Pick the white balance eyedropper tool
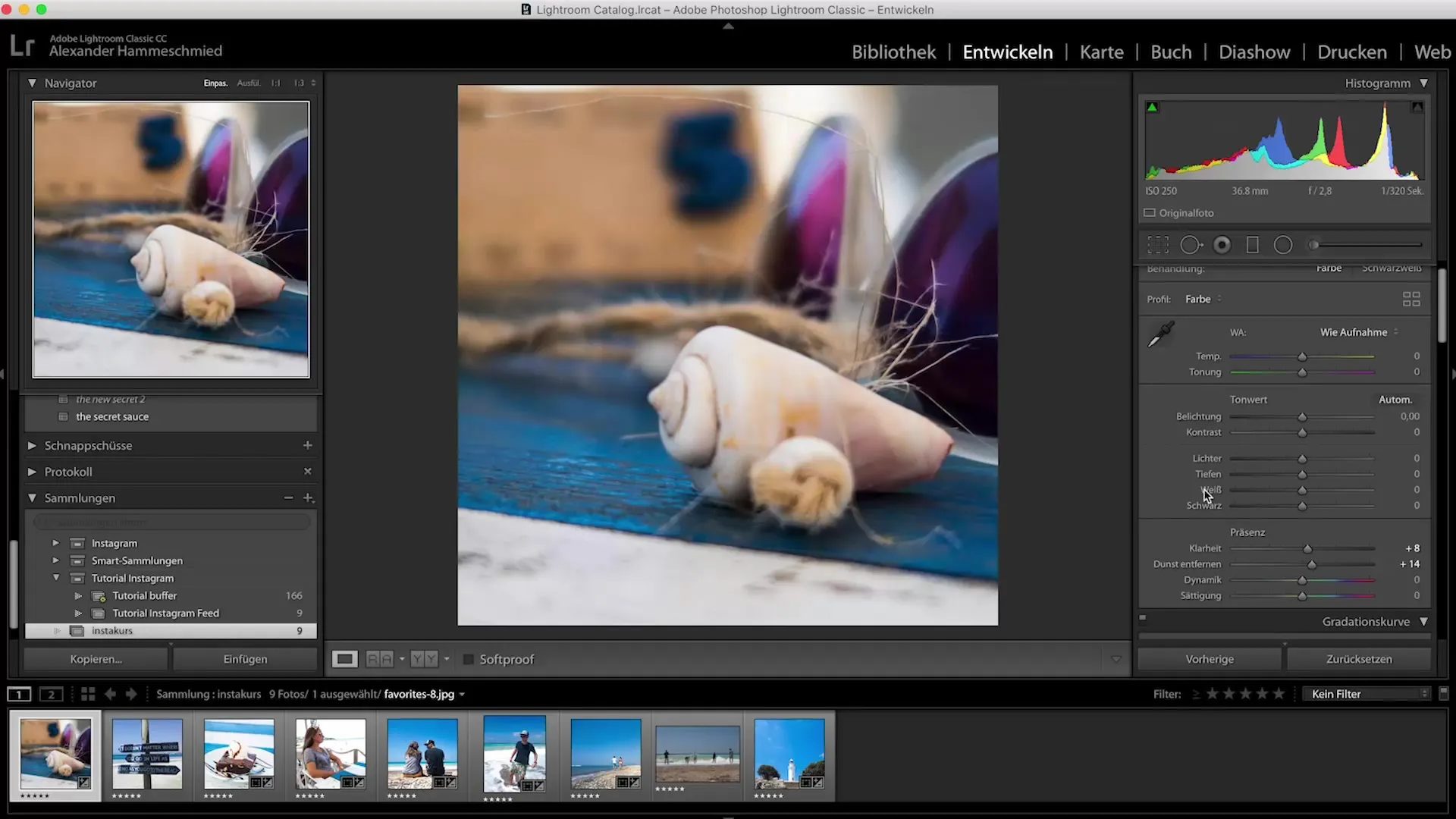Viewport: 1456px width, 819px height. pos(1160,334)
